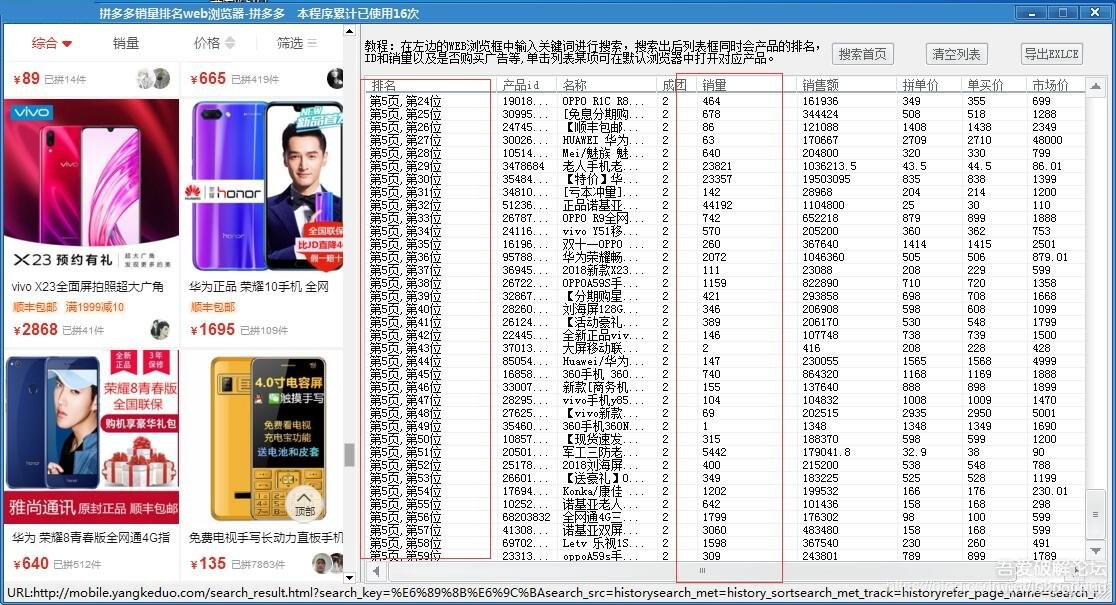The image size is (1116, 605).
Task: Open the 荣耀8青春版 product image
Action: pos(92,436)
